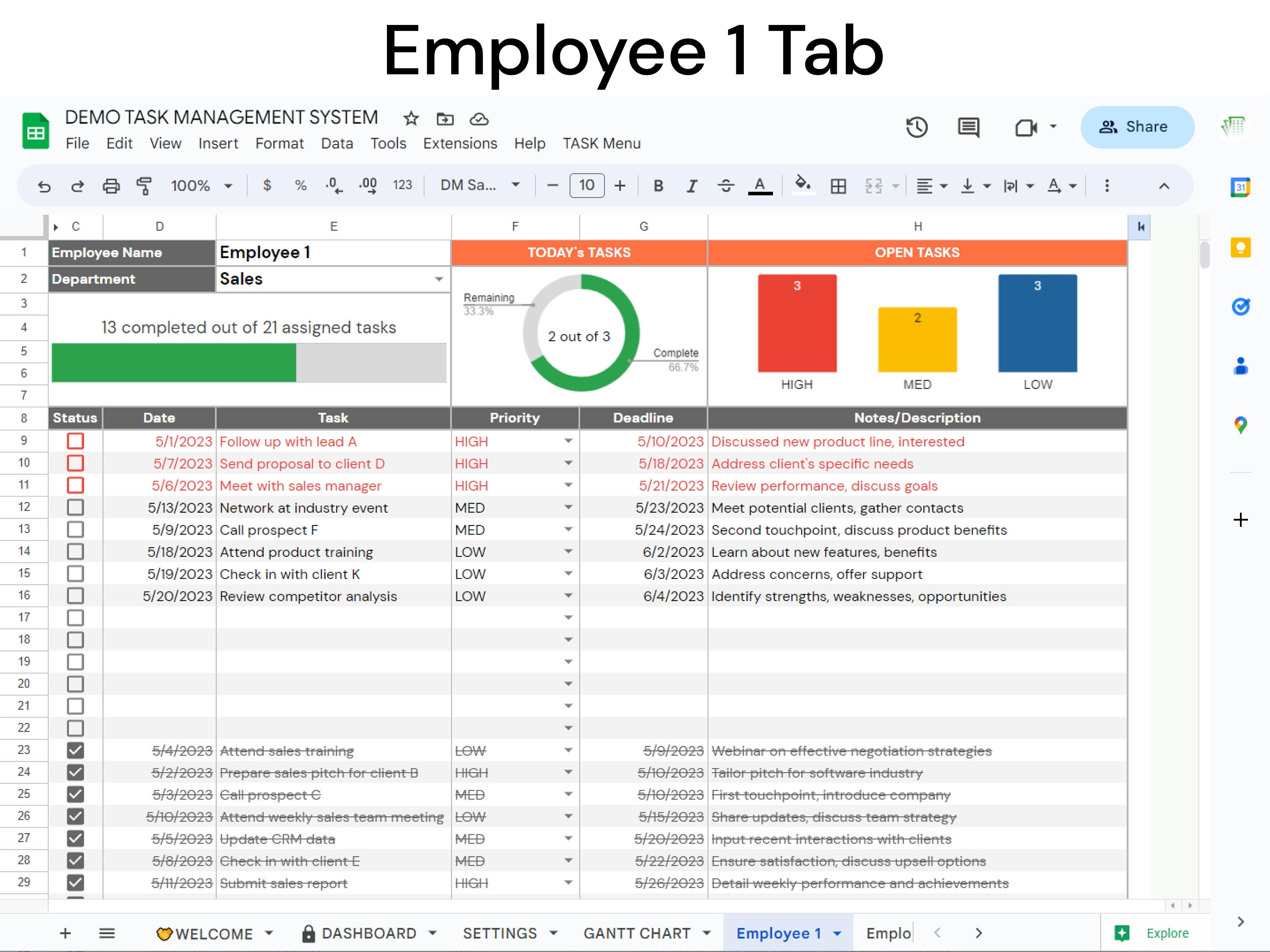Image resolution: width=1270 pixels, height=952 pixels.
Task: Open Employee 1 sheet tab menu arrow
Action: [x=837, y=934]
